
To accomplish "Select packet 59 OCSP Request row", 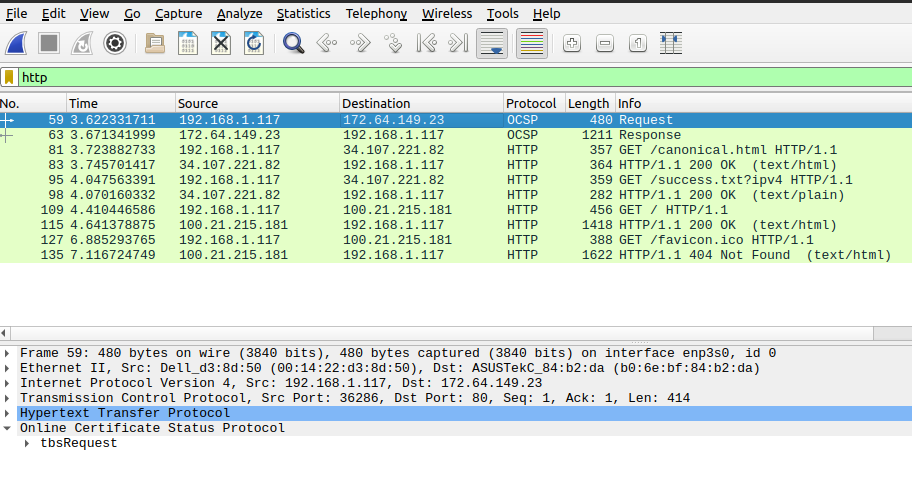I will click(x=456, y=120).
